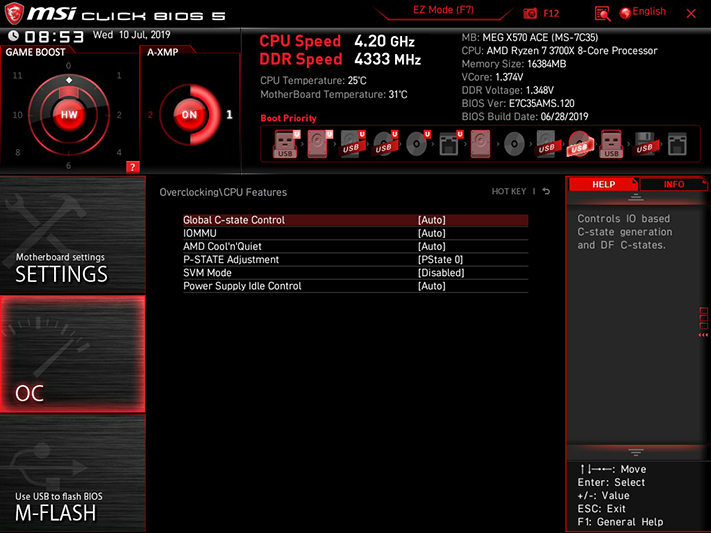The width and height of the screenshot is (711, 533).
Task: Switch to EZ Mode (F7)
Action: tap(443, 10)
